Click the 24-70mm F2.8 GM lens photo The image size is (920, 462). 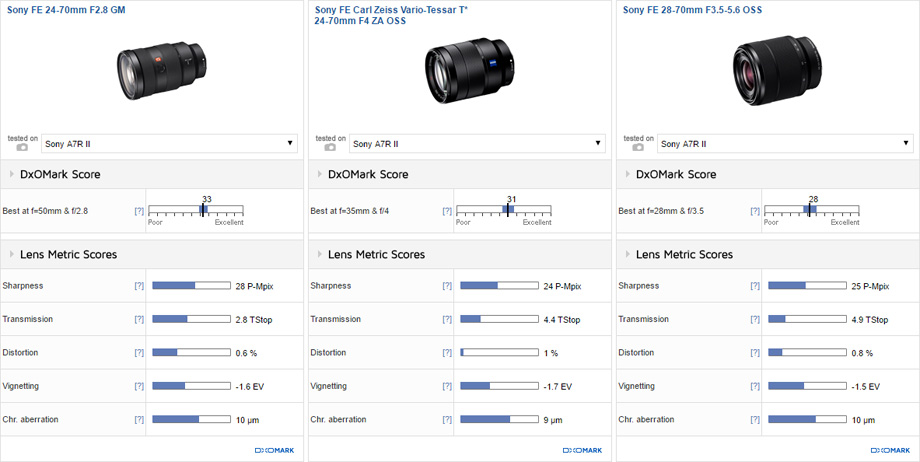pos(161,70)
